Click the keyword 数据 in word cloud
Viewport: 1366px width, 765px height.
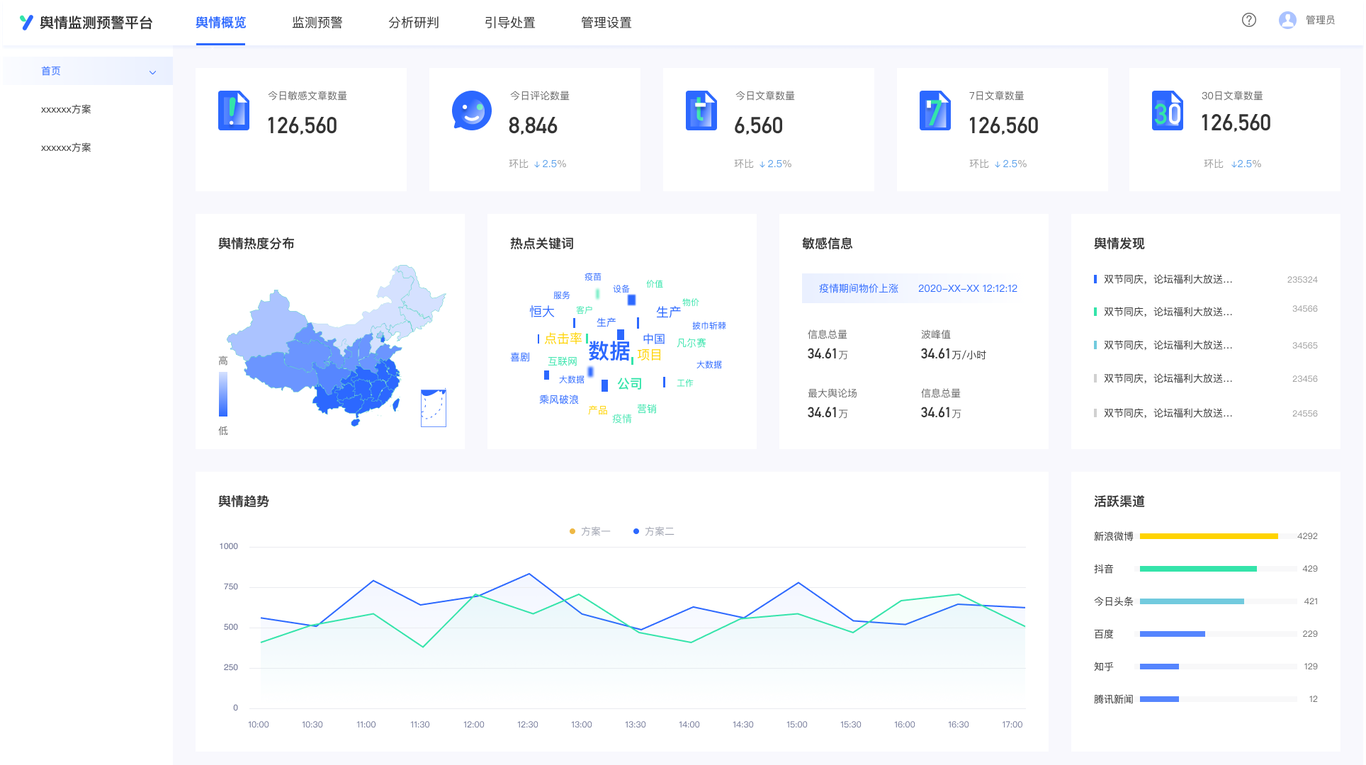[x=609, y=350]
